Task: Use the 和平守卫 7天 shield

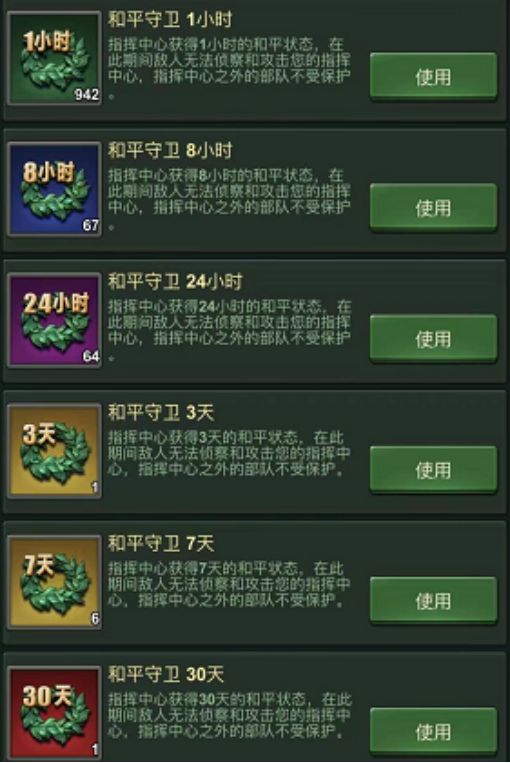Action: (433, 601)
